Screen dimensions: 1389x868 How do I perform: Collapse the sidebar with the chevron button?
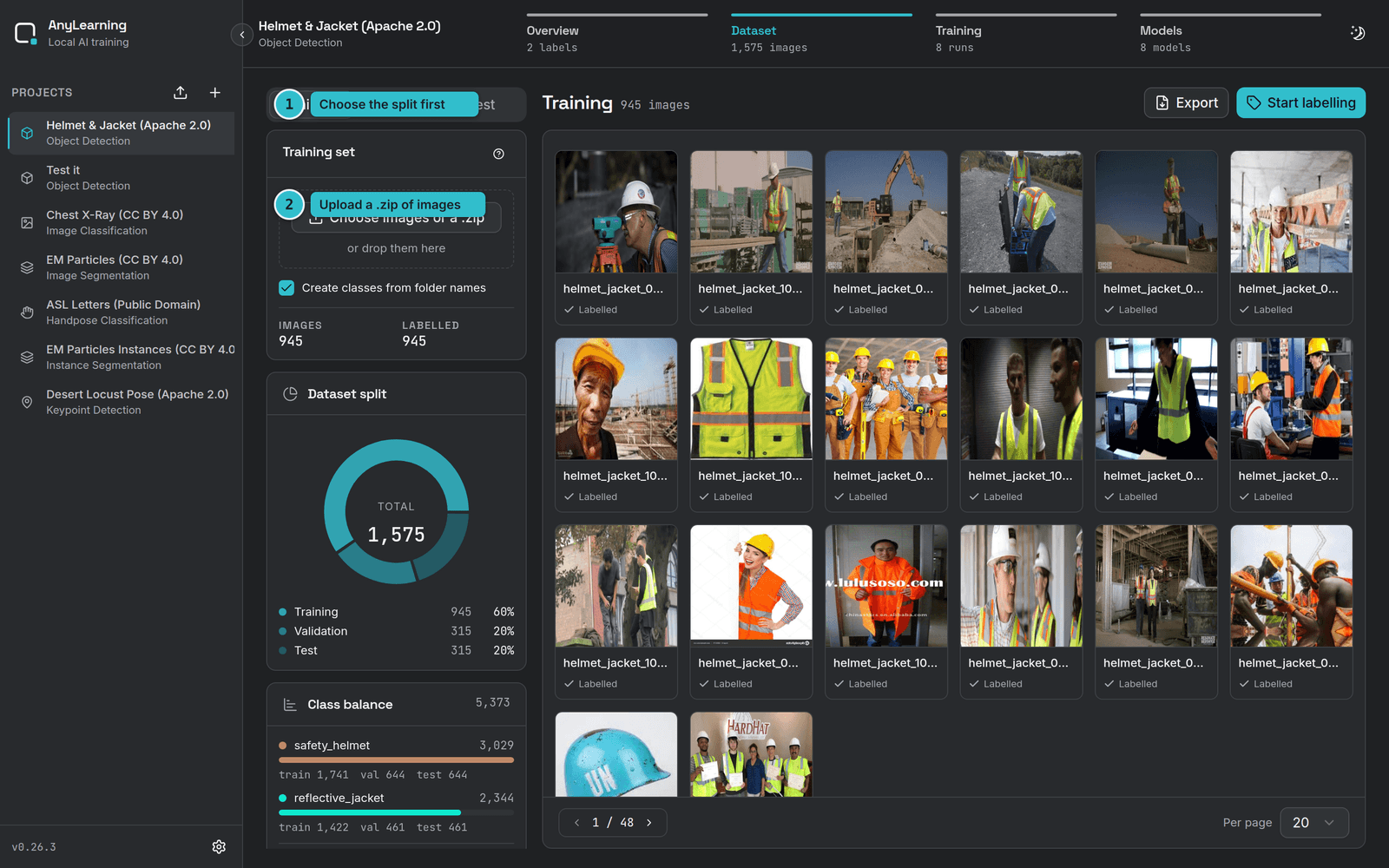pyautogui.click(x=242, y=35)
